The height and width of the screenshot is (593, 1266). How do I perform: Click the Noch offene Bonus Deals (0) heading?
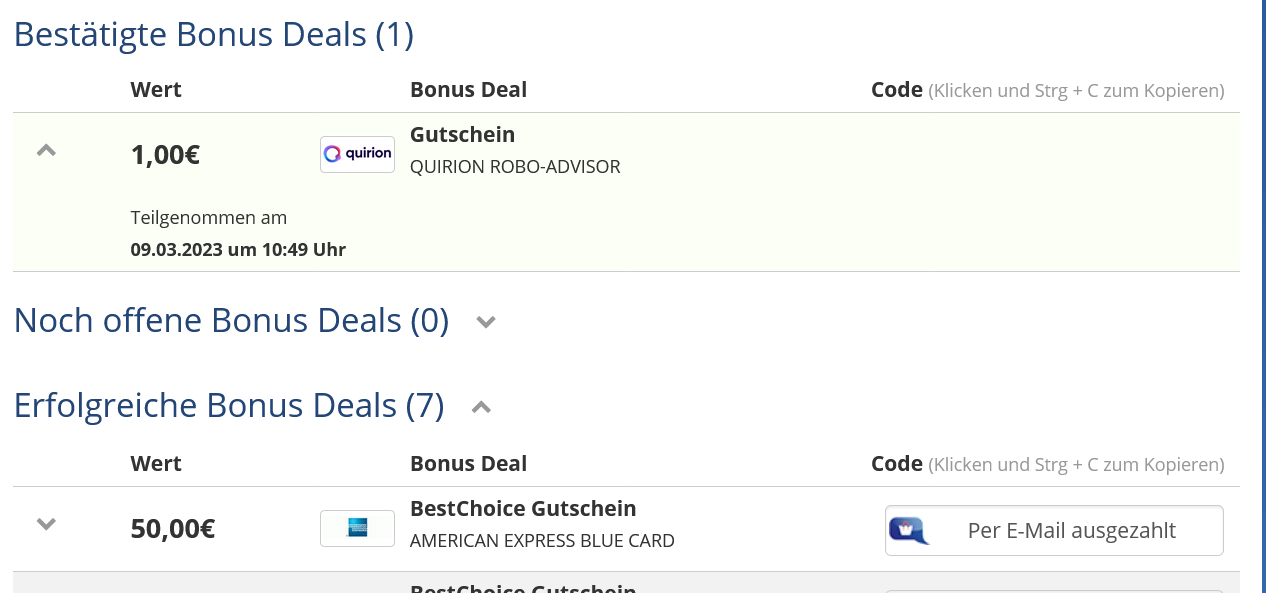click(x=231, y=320)
